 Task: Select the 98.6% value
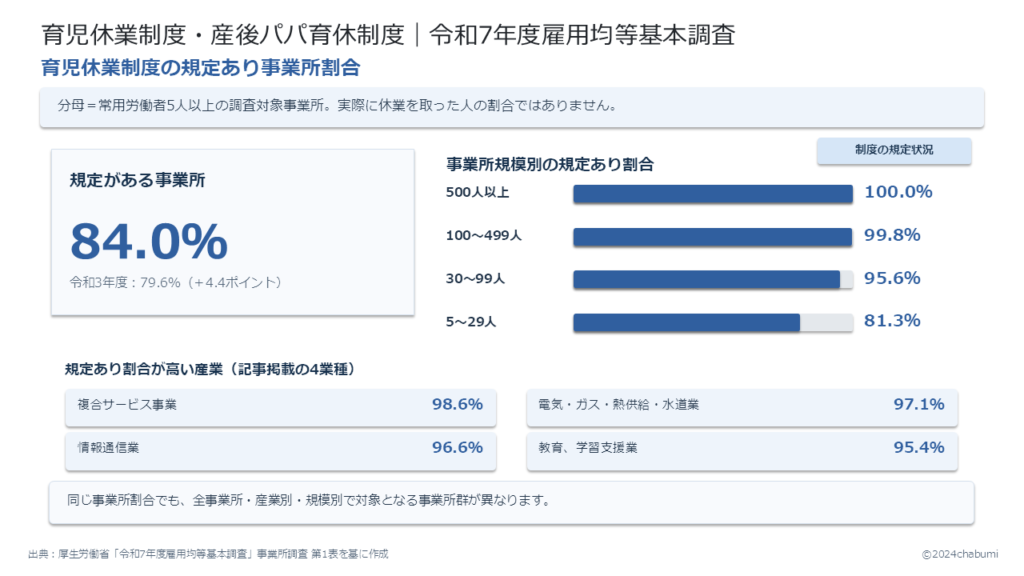[457, 404]
